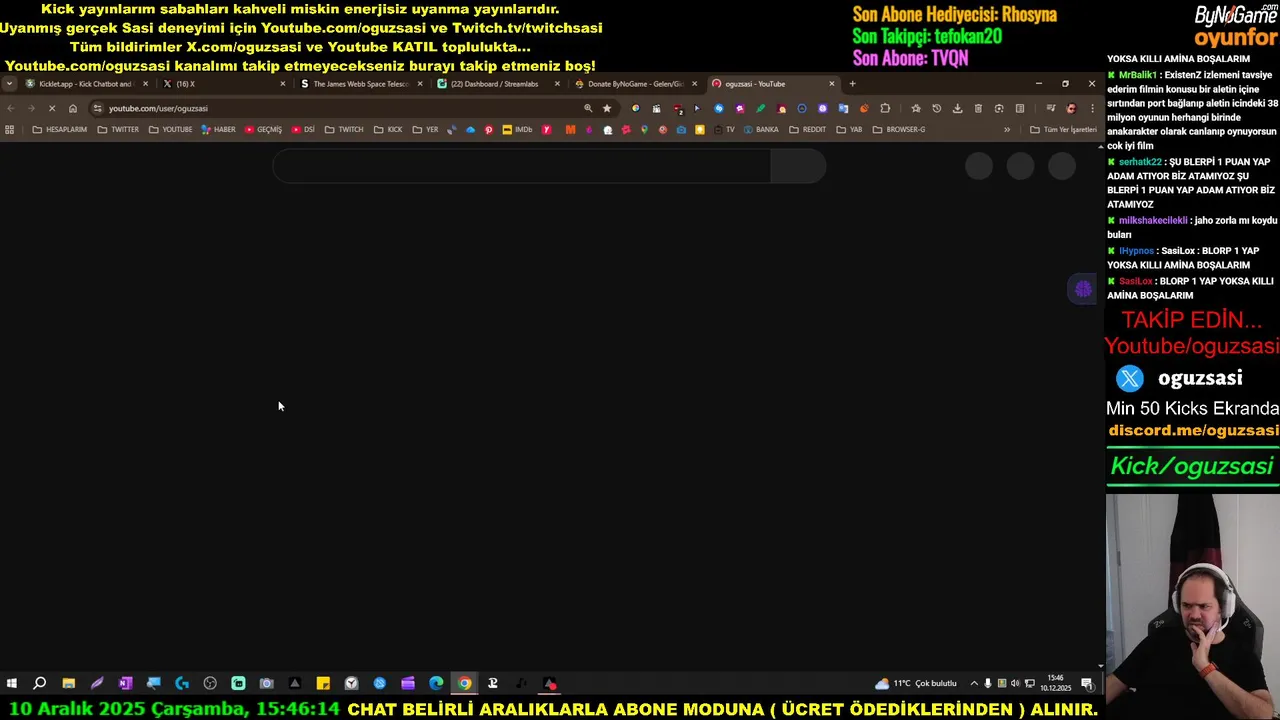Open the Google Translate extension icon
Screen dimensions: 1280x720
click(x=843, y=108)
